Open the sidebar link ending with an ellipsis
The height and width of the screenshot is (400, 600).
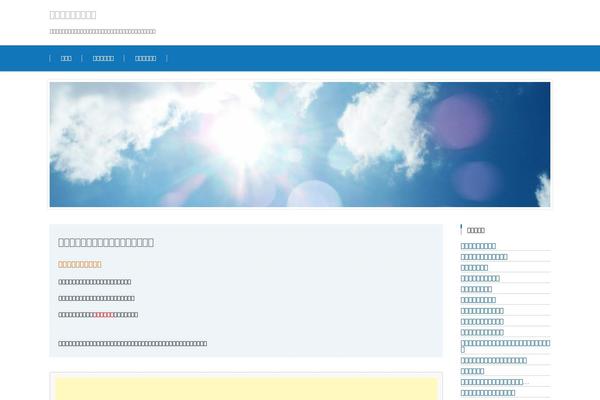click(495, 382)
